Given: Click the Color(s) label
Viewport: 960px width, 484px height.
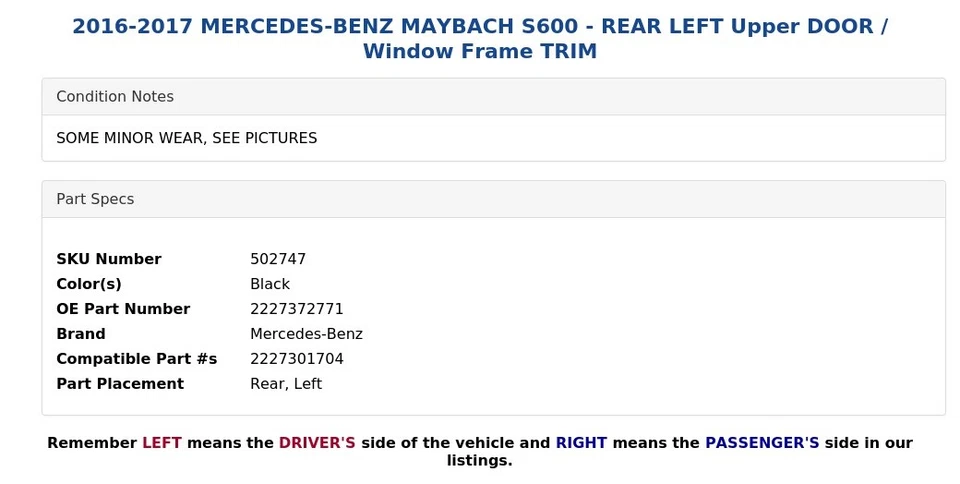Looking at the screenshot, I should (x=89, y=285).
